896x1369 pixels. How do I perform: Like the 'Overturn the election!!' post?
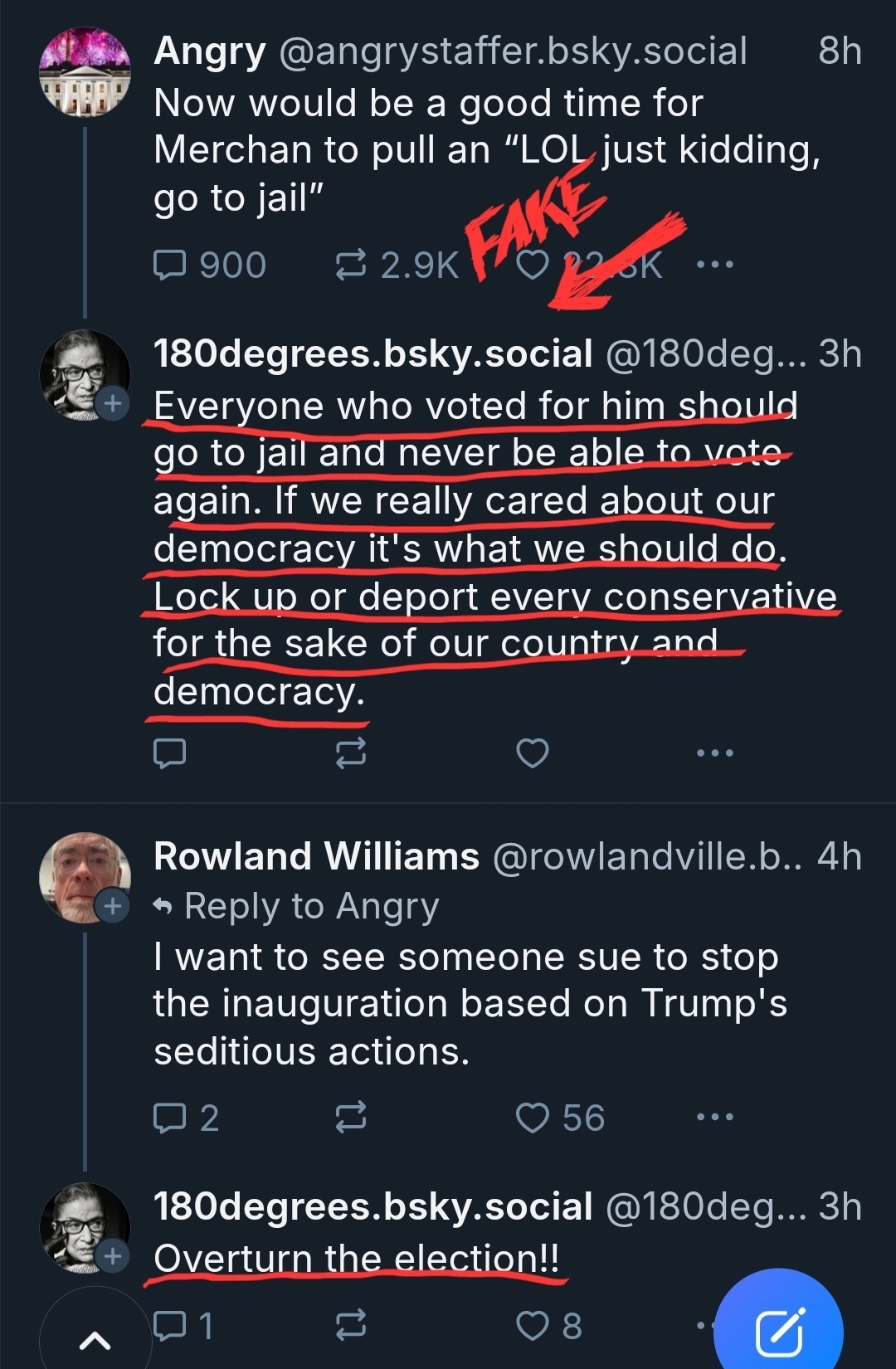(x=533, y=1325)
